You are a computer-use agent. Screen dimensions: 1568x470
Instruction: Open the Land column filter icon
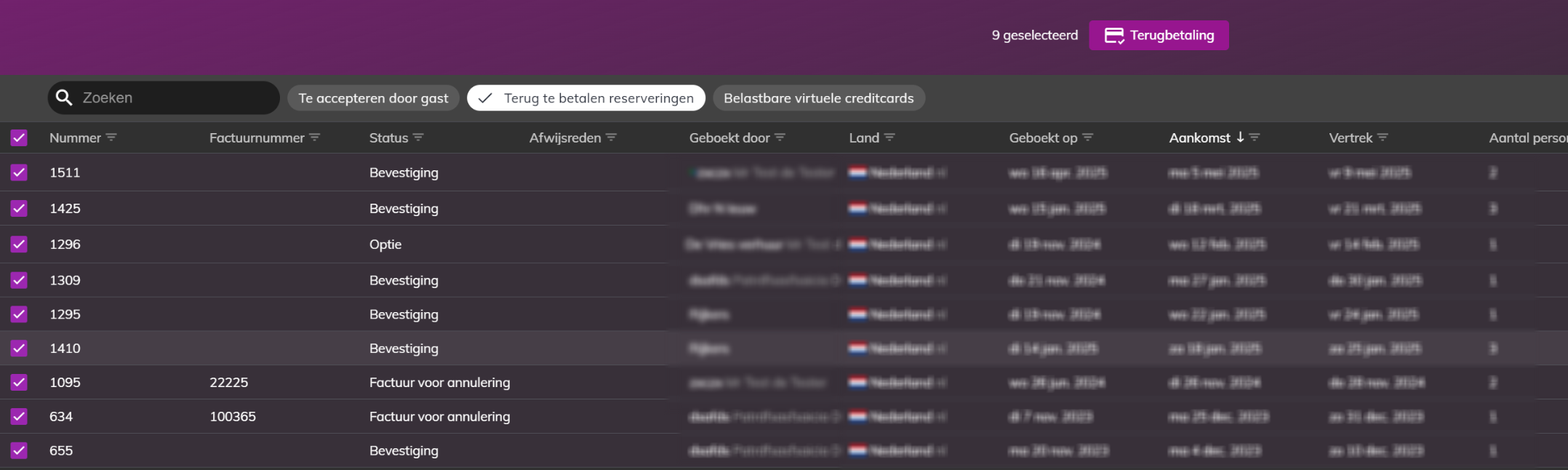[x=890, y=138]
